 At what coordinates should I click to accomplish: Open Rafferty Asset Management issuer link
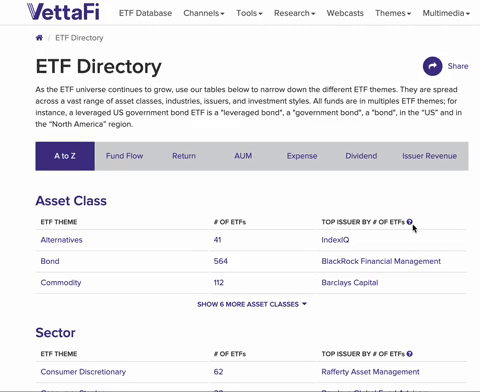pos(370,372)
